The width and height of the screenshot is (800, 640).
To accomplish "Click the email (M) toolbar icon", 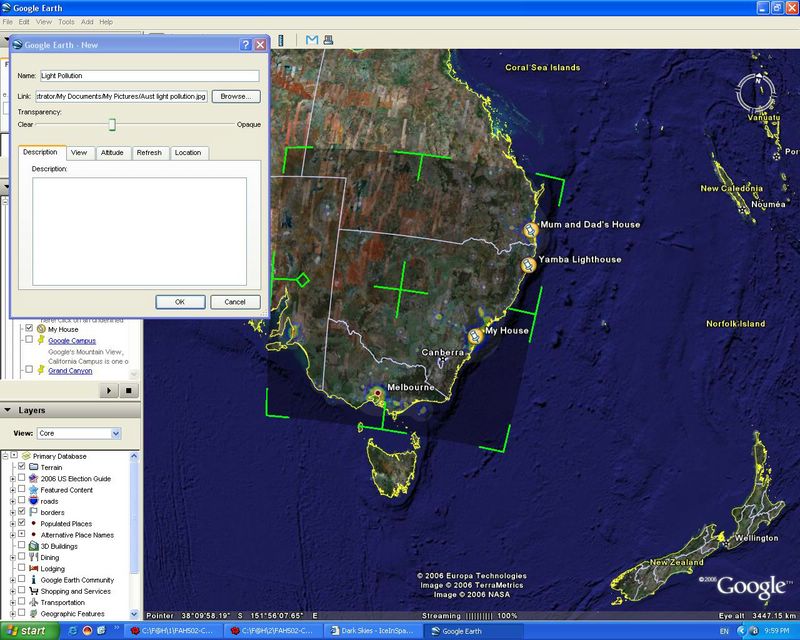I will [312, 40].
